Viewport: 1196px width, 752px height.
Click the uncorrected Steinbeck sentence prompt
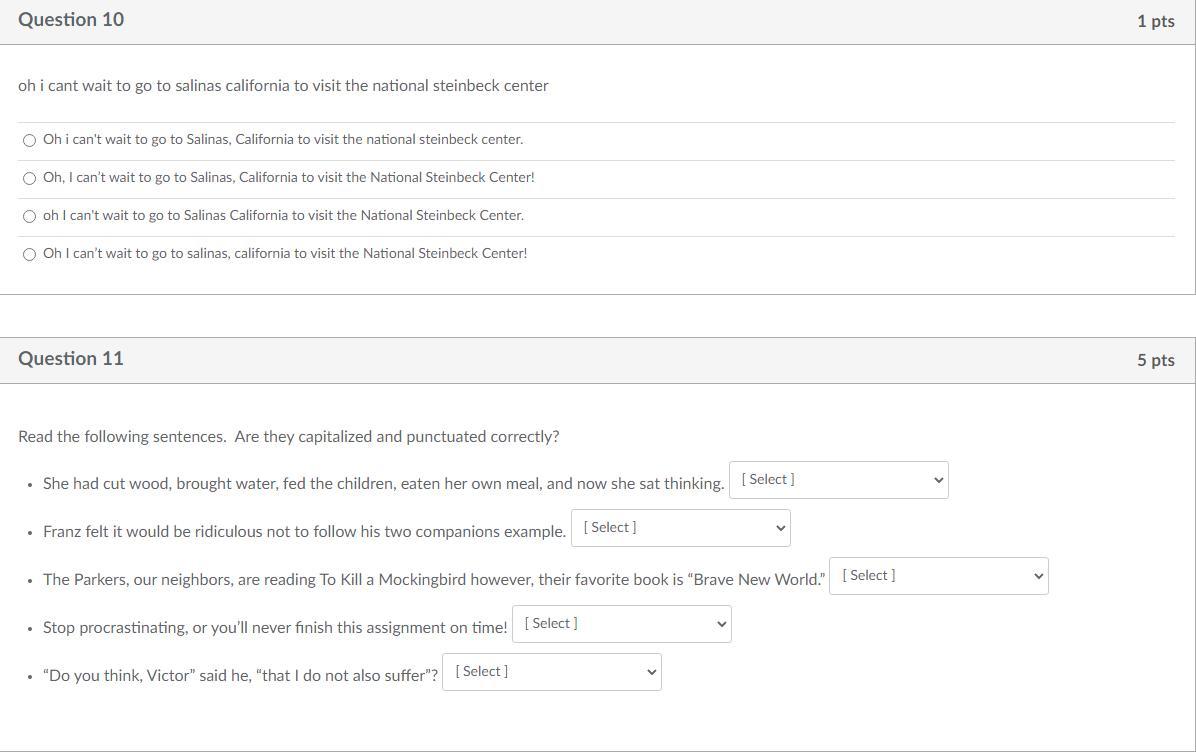(283, 86)
